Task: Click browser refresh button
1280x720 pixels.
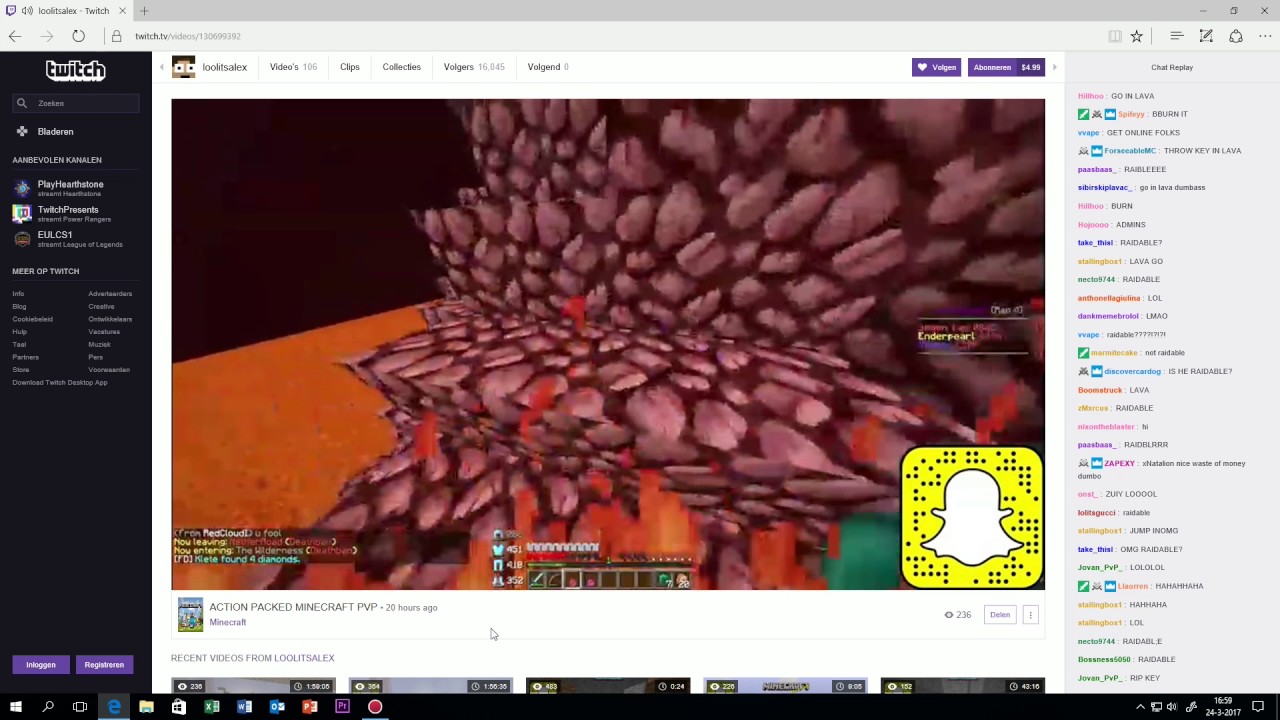Action: pos(78,36)
